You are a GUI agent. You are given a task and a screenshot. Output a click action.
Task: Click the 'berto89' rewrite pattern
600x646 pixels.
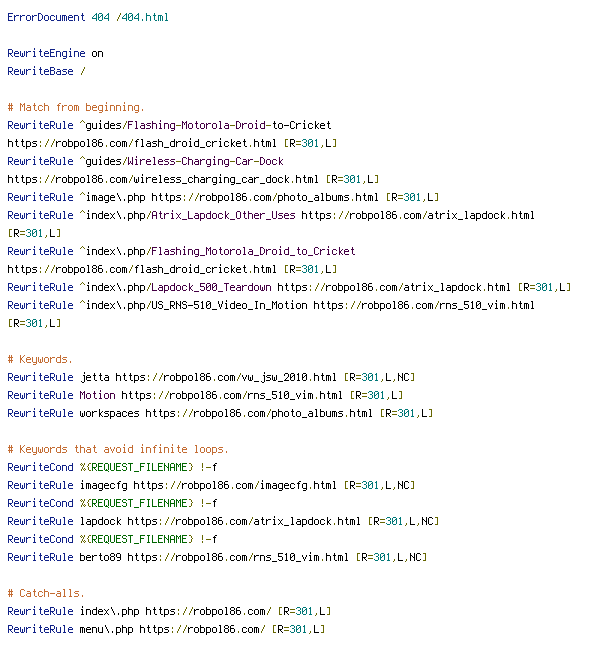[x=100, y=557]
